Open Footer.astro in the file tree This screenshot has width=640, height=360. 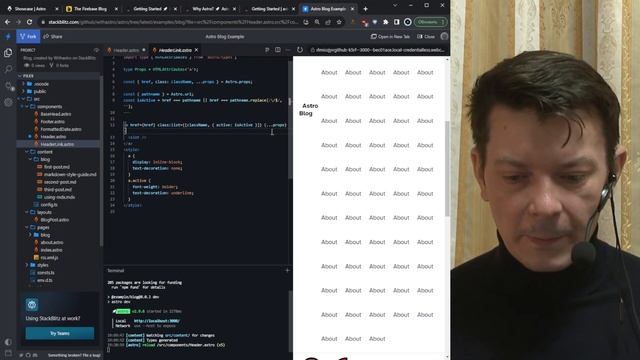tap(52, 122)
